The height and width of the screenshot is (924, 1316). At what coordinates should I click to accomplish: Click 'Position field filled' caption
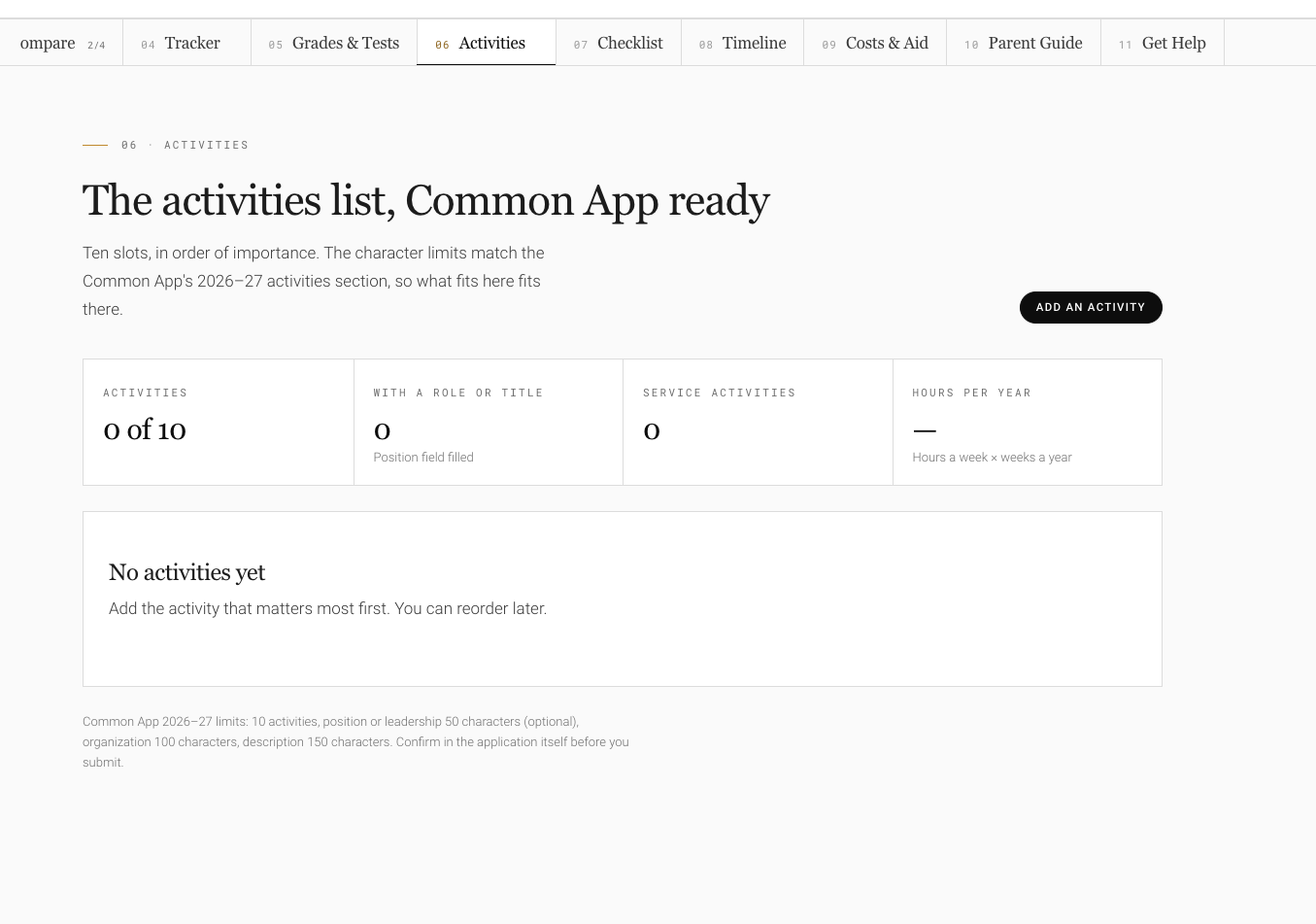coord(423,458)
